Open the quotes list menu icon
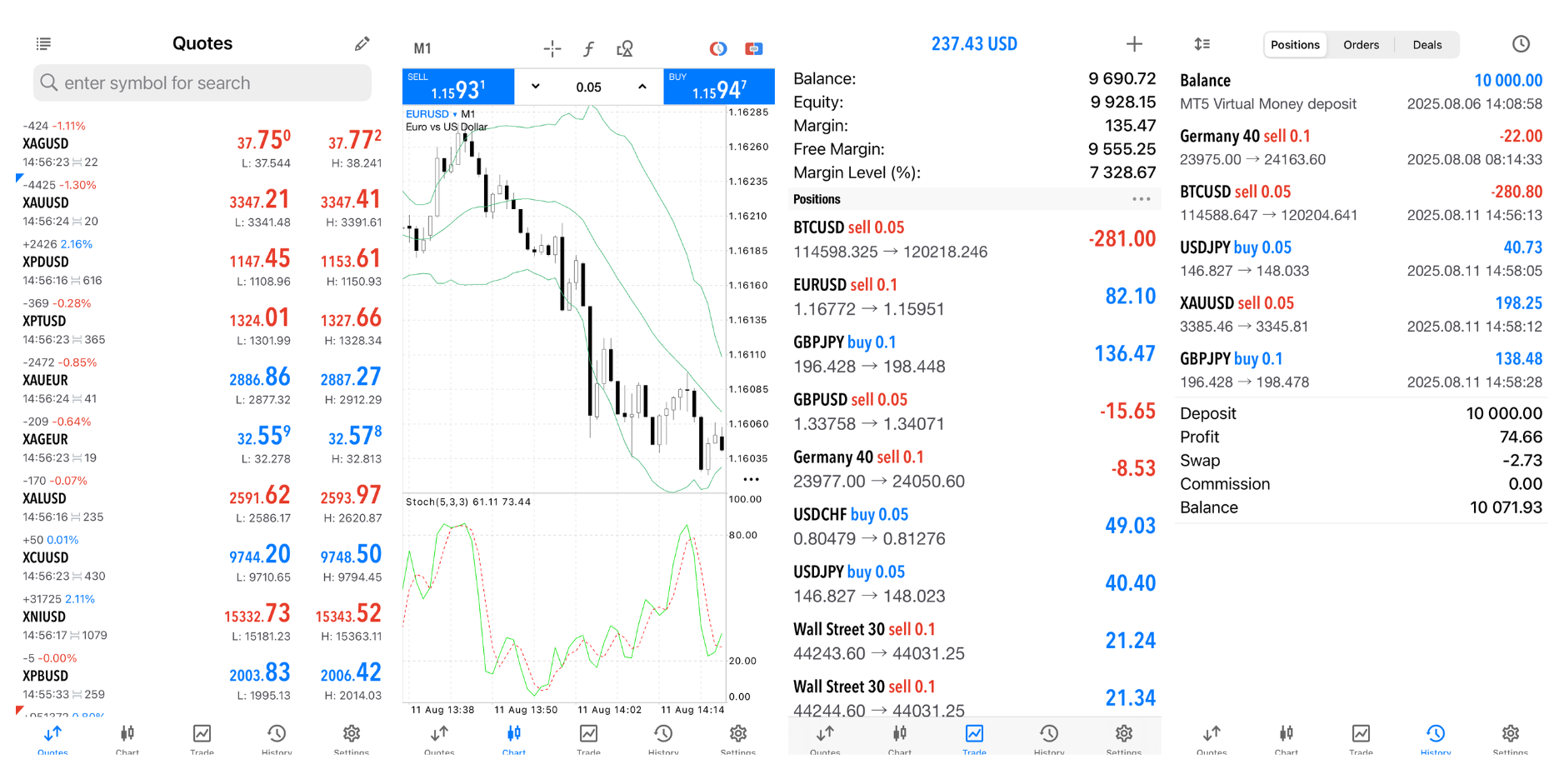The height and width of the screenshot is (784, 1564). tap(43, 42)
